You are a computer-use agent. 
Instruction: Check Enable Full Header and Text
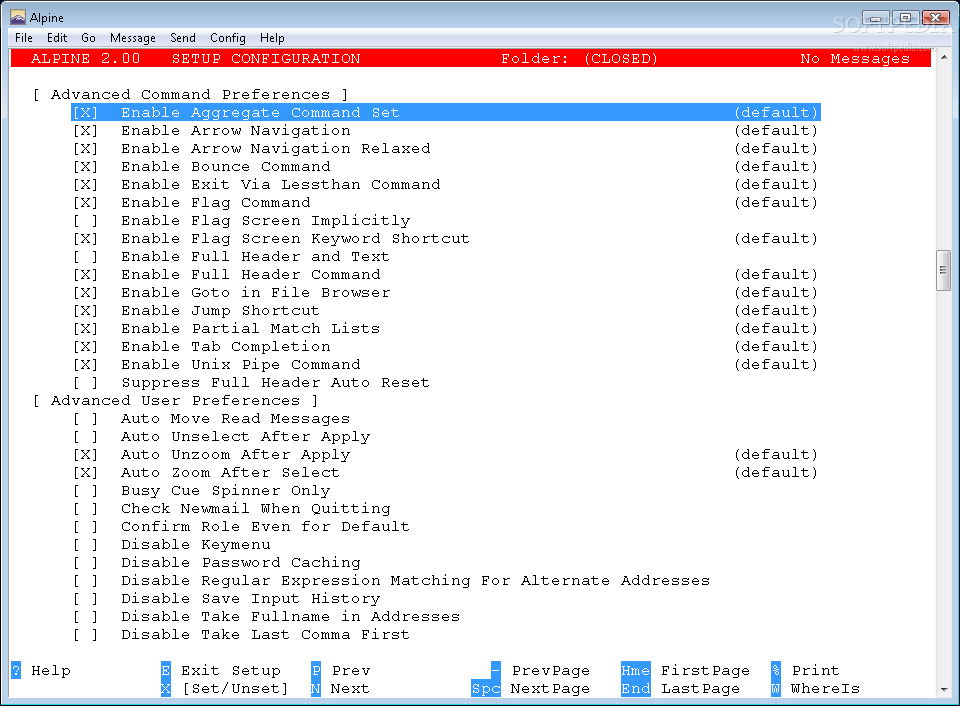tap(85, 257)
